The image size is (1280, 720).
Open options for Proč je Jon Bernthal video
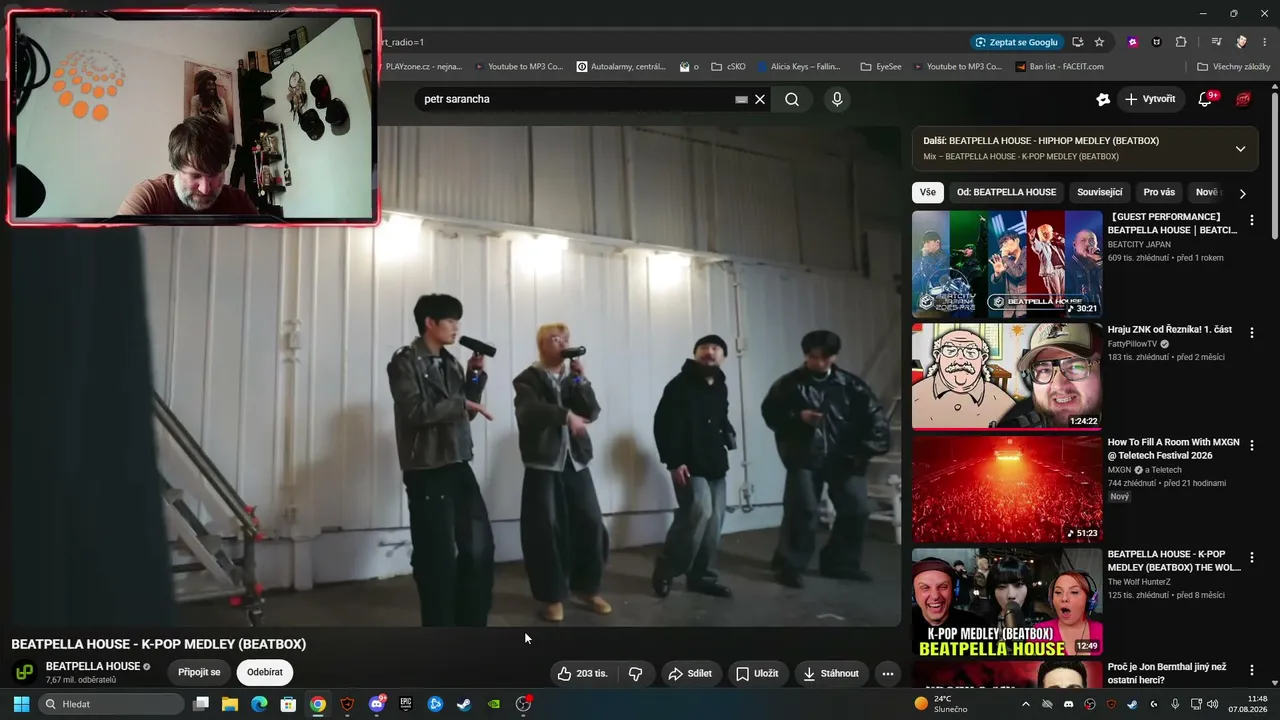[x=1251, y=669]
